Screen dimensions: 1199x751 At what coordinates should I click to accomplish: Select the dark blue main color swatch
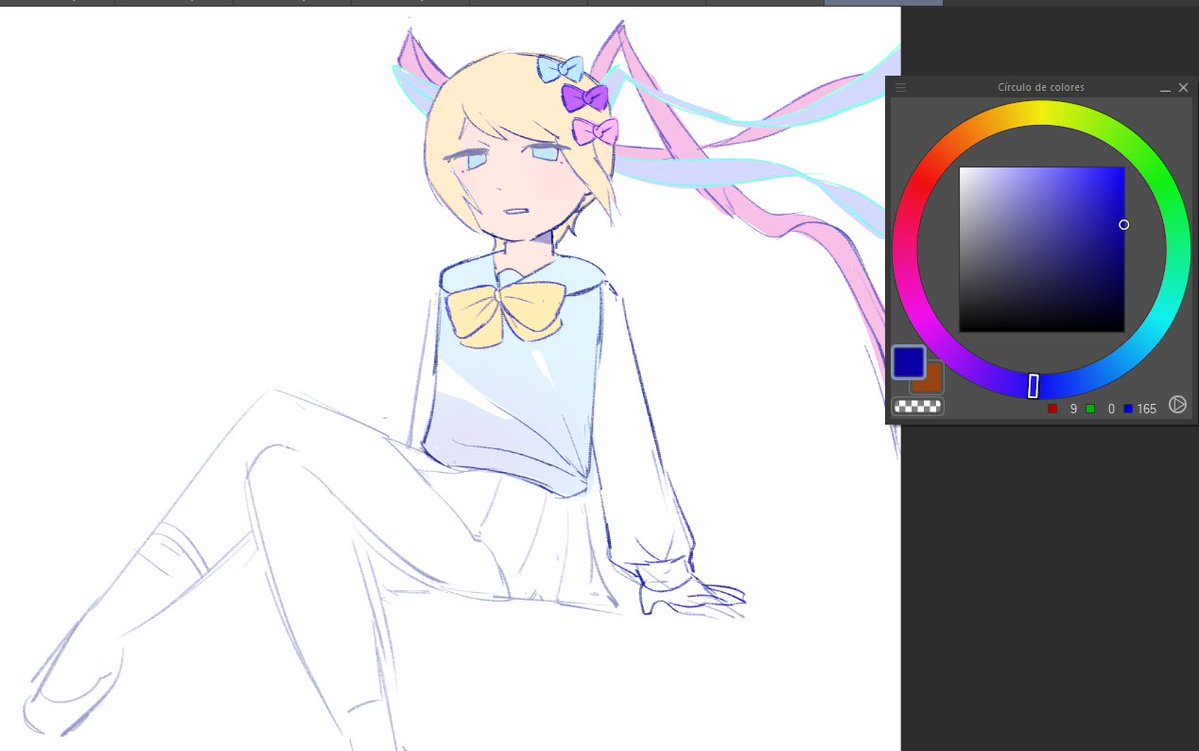click(x=908, y=362)
